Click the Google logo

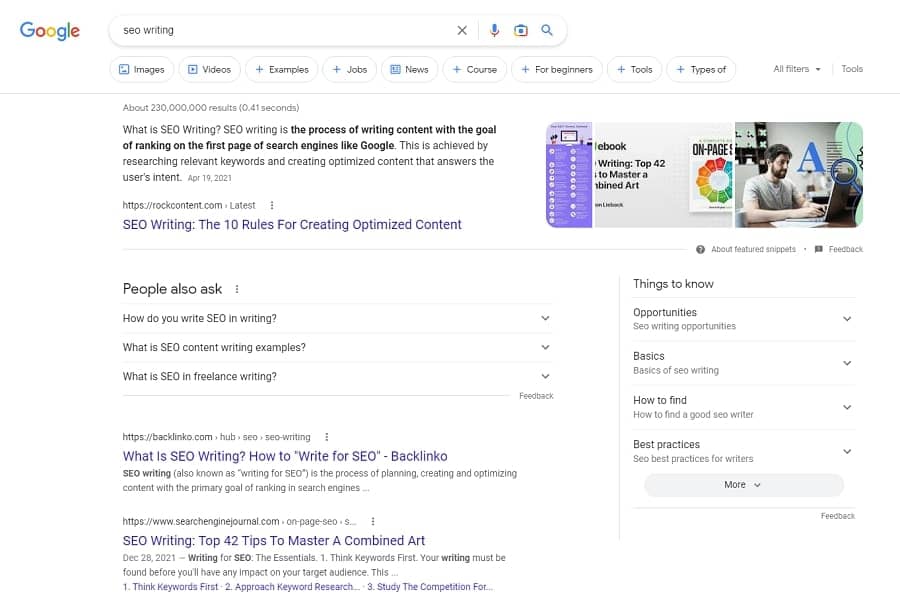(x=50, y=30)
